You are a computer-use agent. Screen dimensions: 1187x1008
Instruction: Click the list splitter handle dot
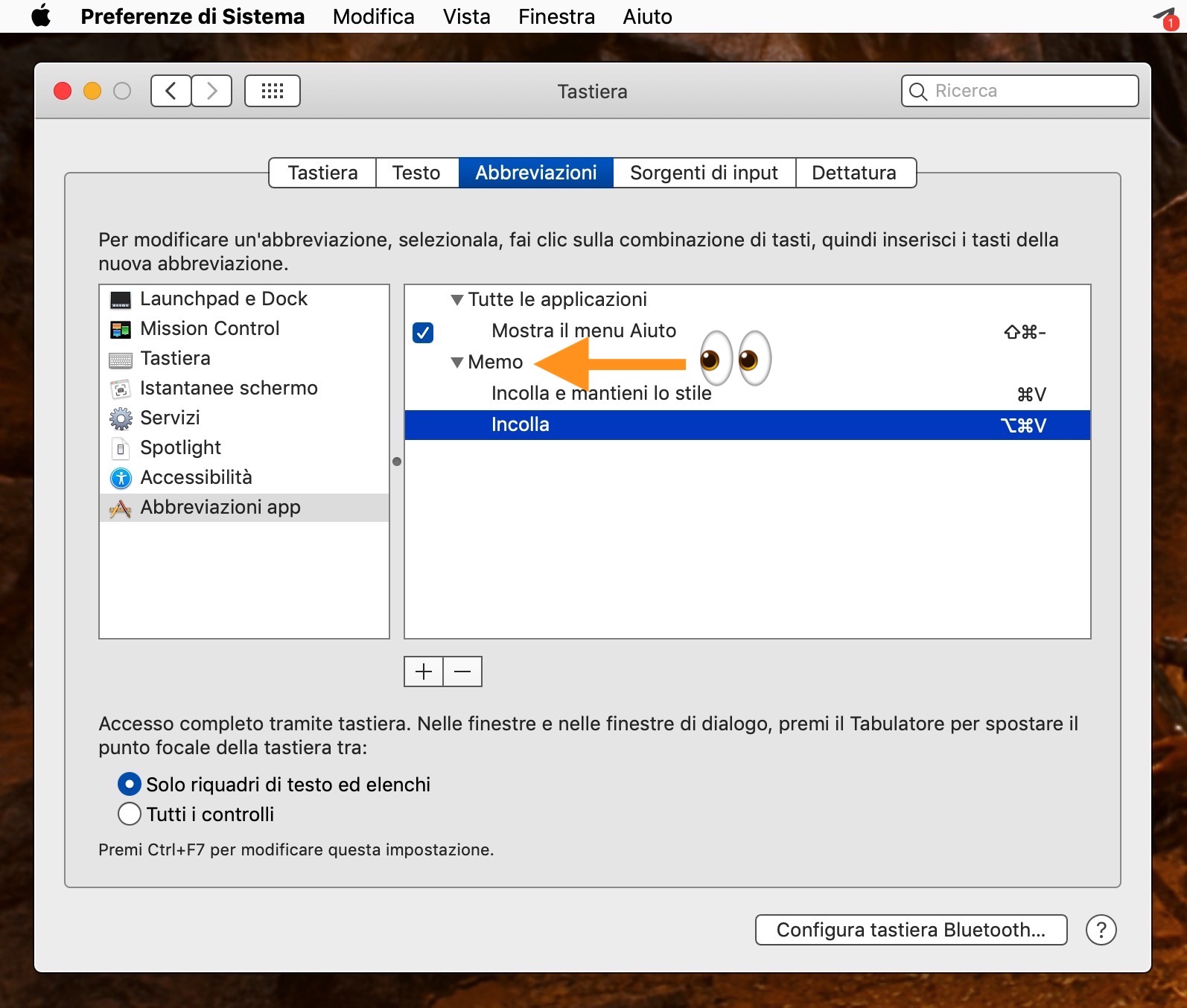[397, 462]
